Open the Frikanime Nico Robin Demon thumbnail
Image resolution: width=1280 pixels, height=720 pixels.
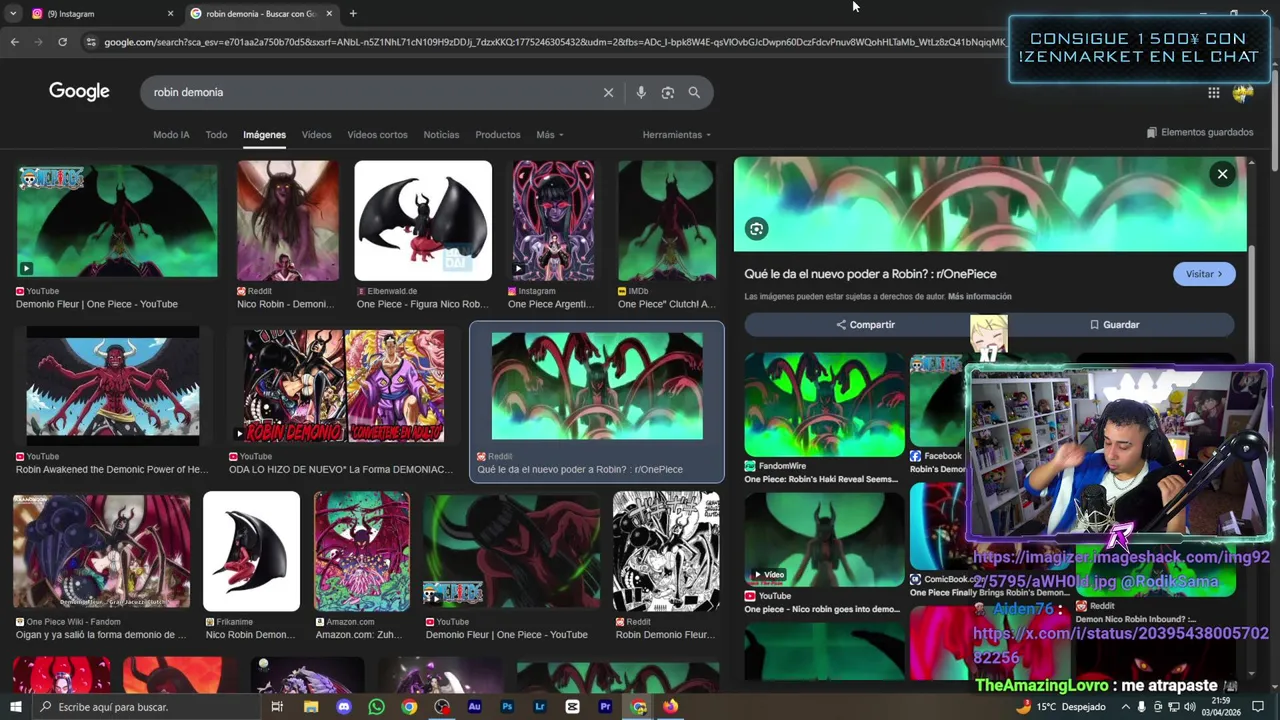tap(251, 551)
